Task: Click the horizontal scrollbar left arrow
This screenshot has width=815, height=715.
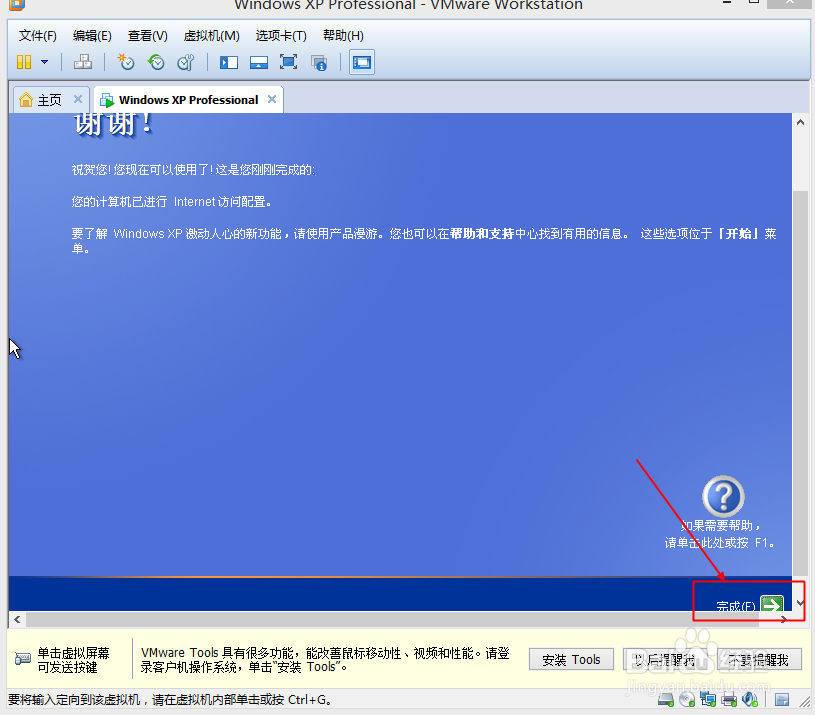Action: [17, 619]
